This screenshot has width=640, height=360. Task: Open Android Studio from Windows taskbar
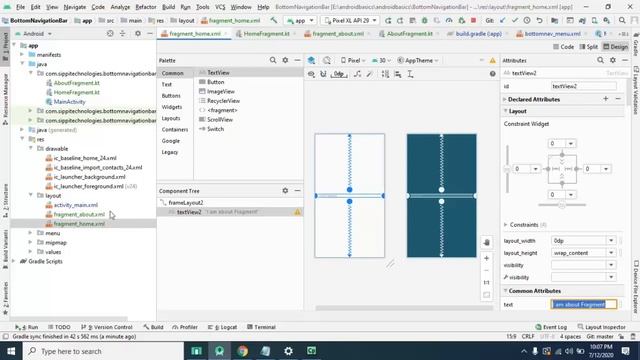click(x=220, y=351)
